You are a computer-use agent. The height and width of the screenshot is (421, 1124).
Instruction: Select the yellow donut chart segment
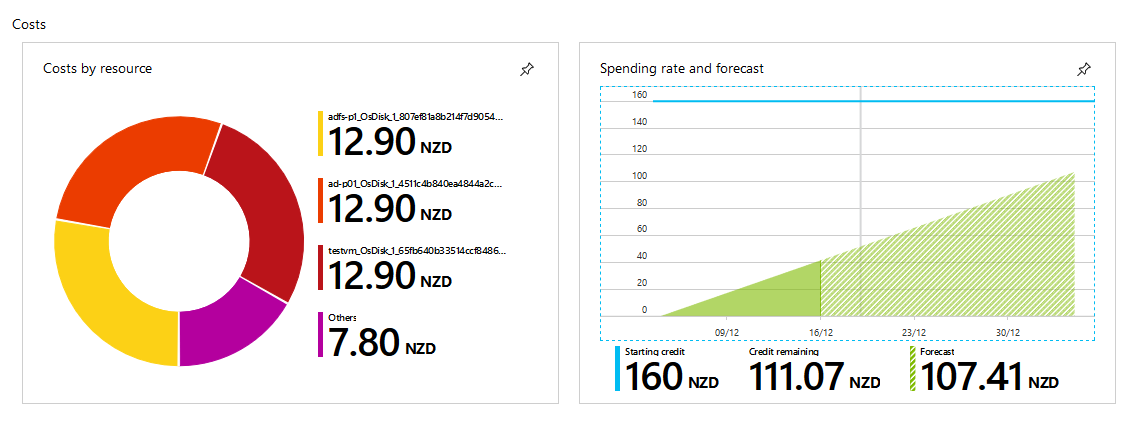pyautogui.click(x=108, y=301)
